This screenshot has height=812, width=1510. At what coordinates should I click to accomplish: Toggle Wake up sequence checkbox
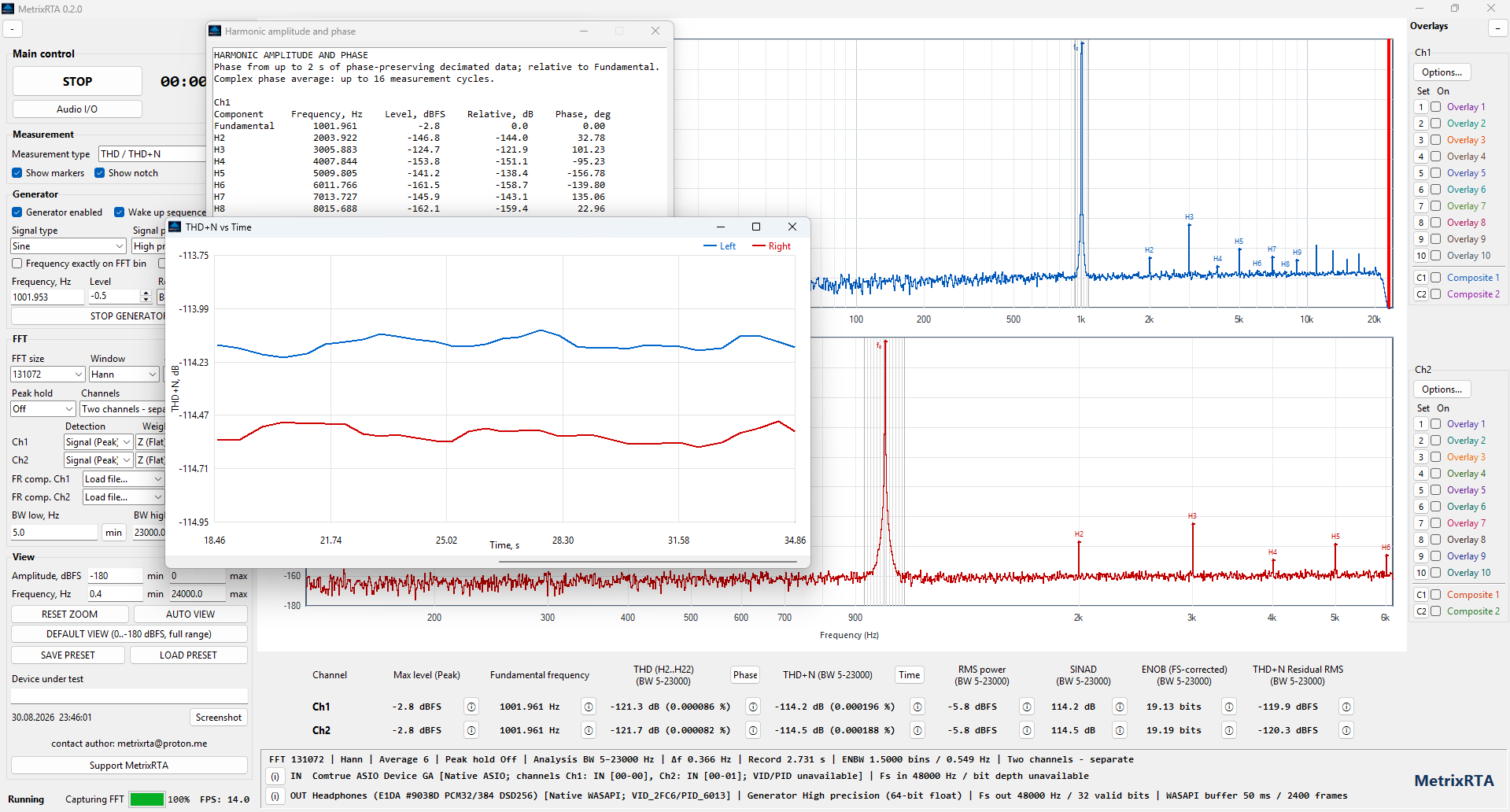click(x=120, y=212)
